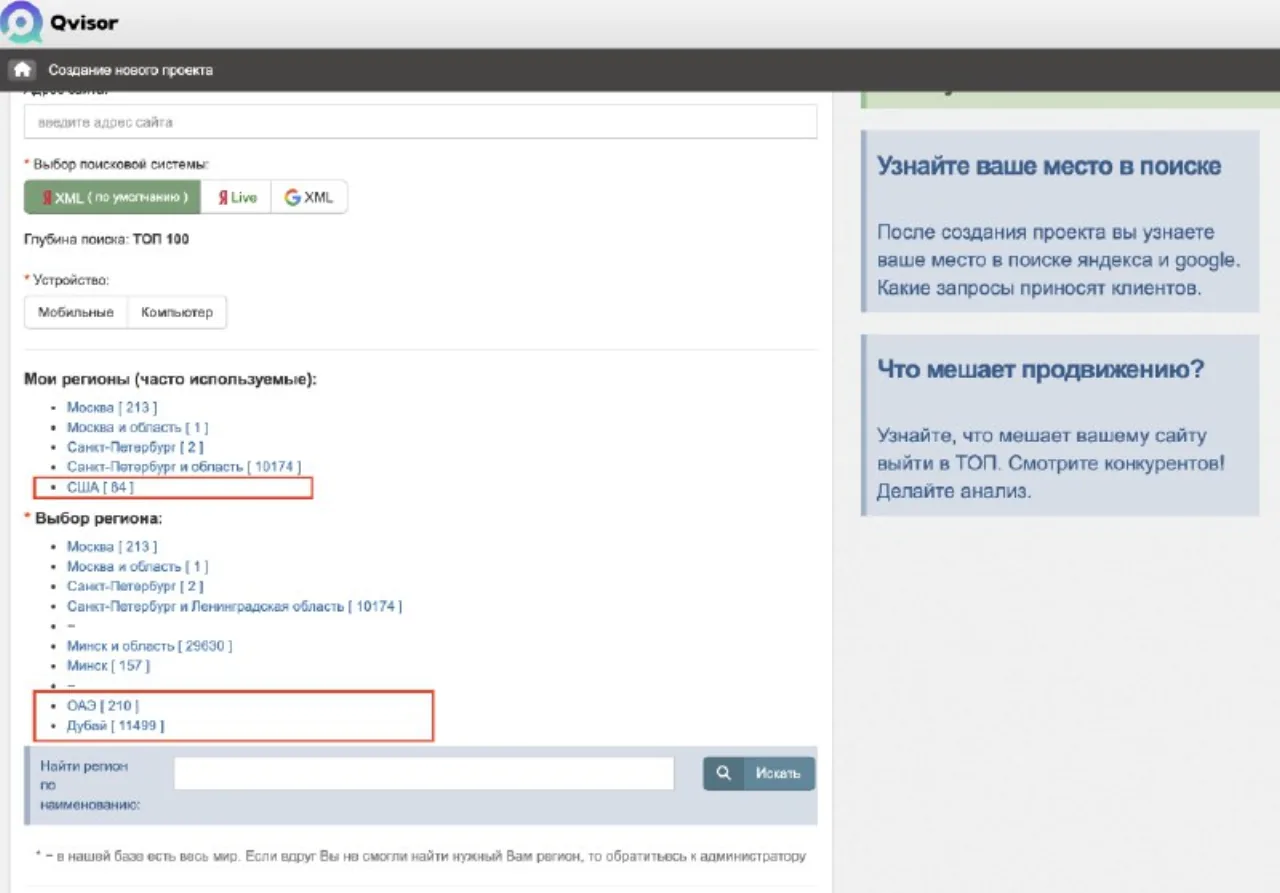The width and height of the screenshot is (1280, 893).
Task: Choose Мобильные device option
Action: tap(76, 312)
